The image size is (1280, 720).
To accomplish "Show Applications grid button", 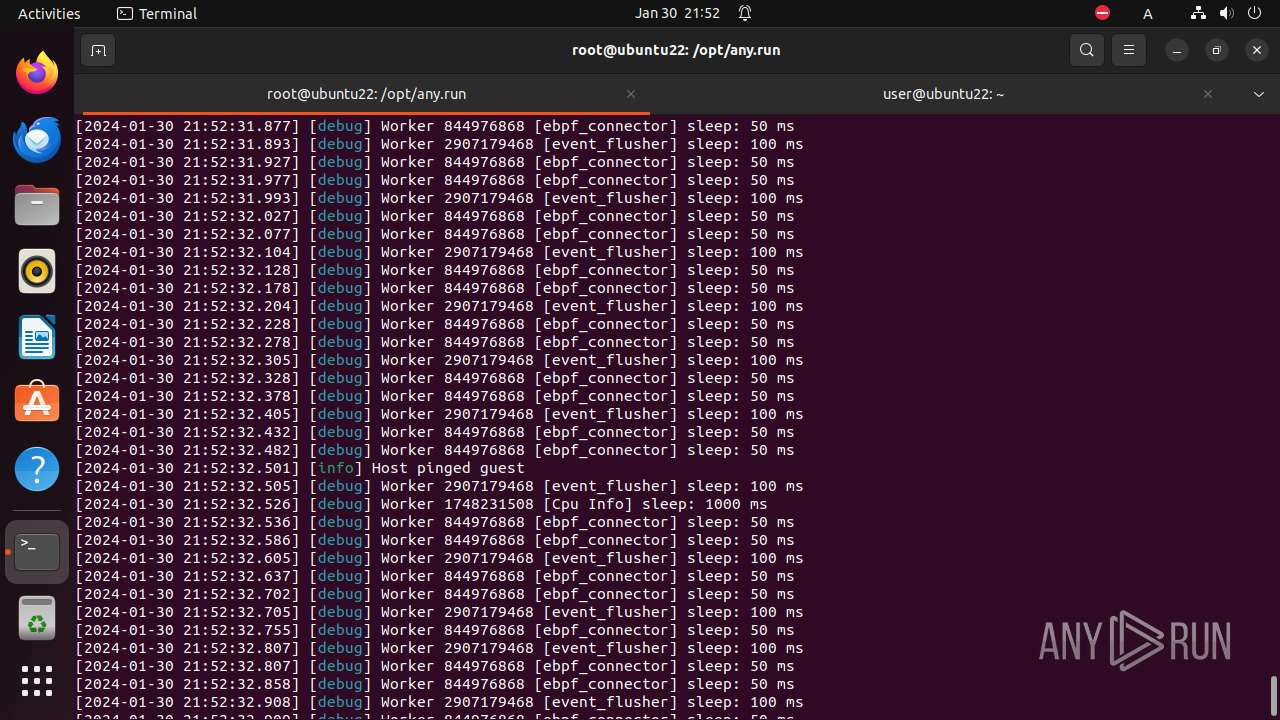I will [x=37, y=682].
